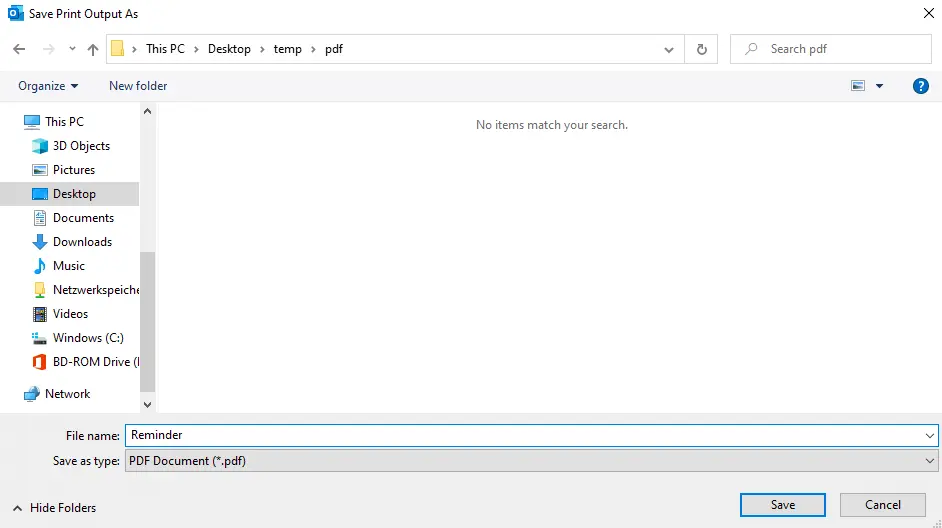Select This PC in navigation tree
Viewport: 942px width, 528px height.
click(64, 121)
